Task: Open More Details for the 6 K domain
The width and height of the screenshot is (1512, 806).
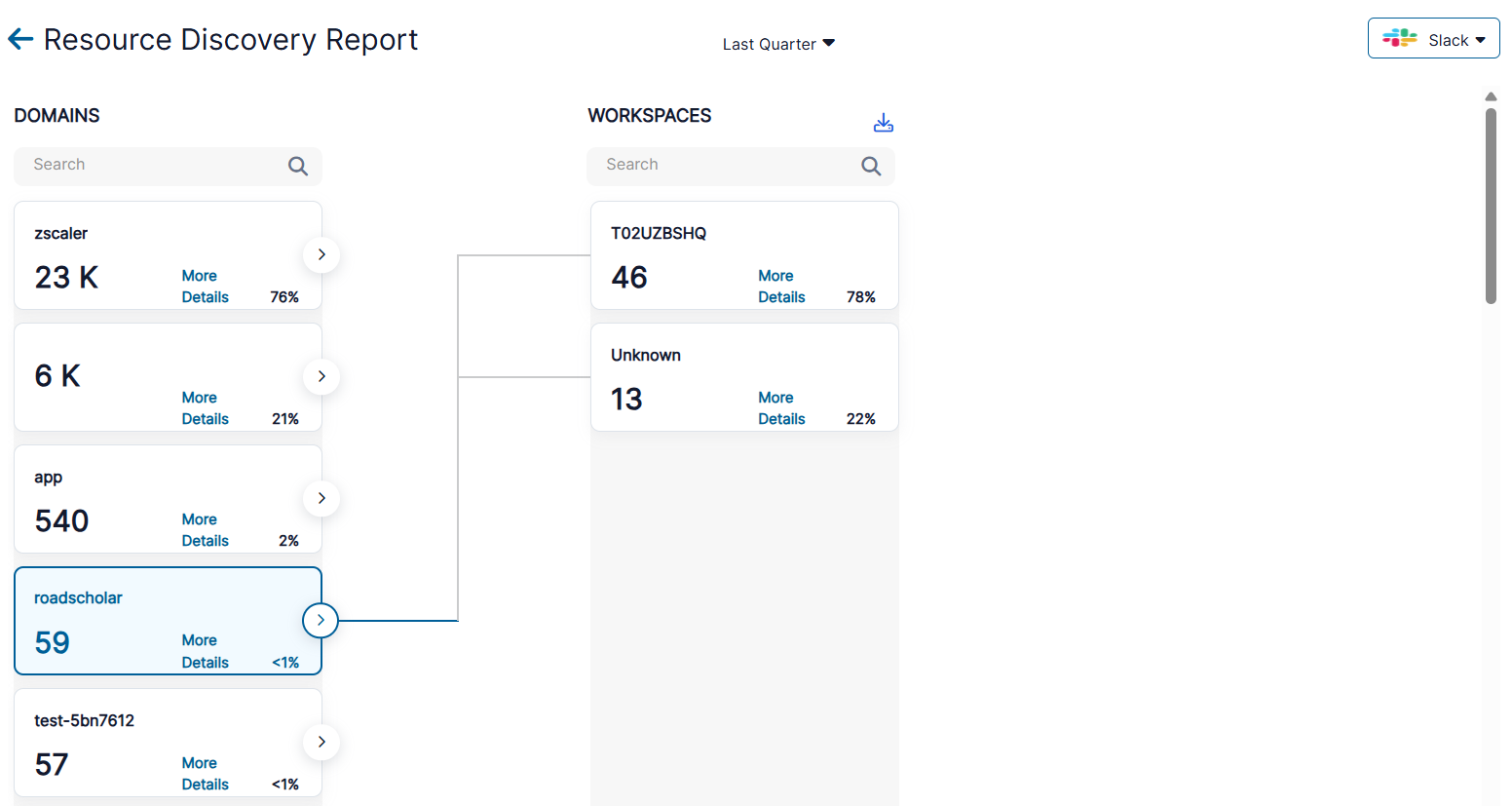Action: (x=205, y=408)
